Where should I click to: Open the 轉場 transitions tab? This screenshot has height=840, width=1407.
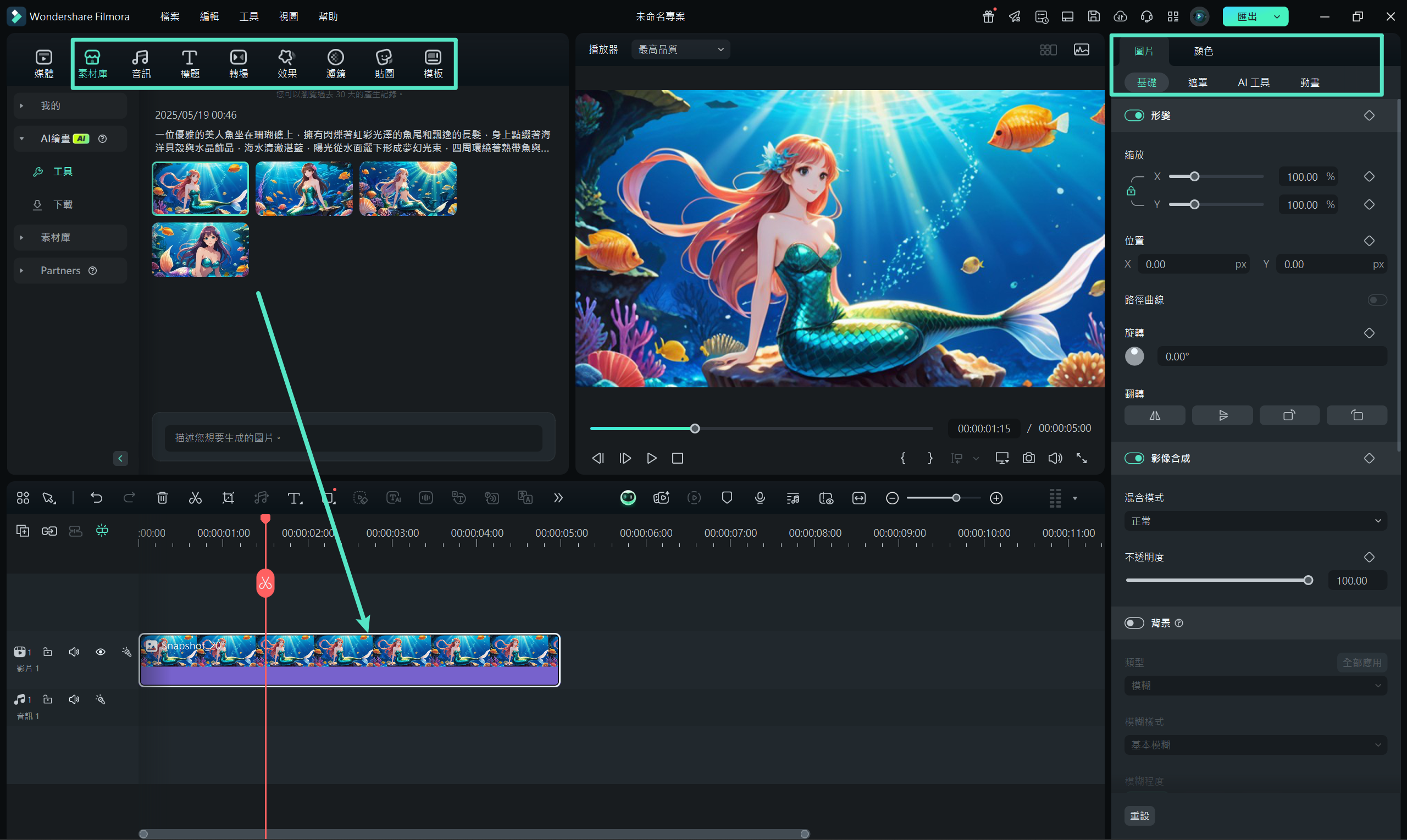(x=239, y=63)
